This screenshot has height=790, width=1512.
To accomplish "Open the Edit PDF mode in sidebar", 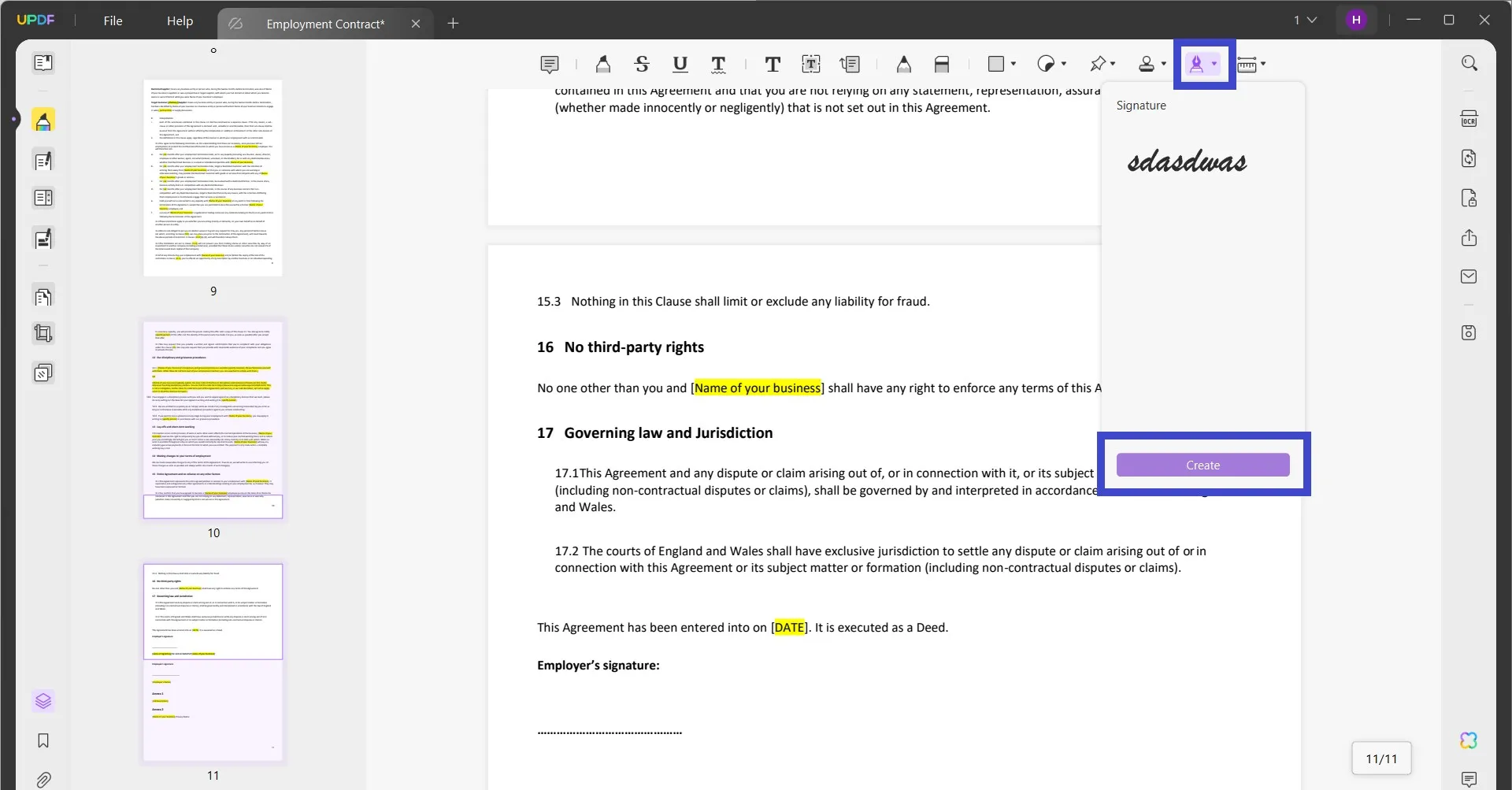I will (x=43, y=161).
